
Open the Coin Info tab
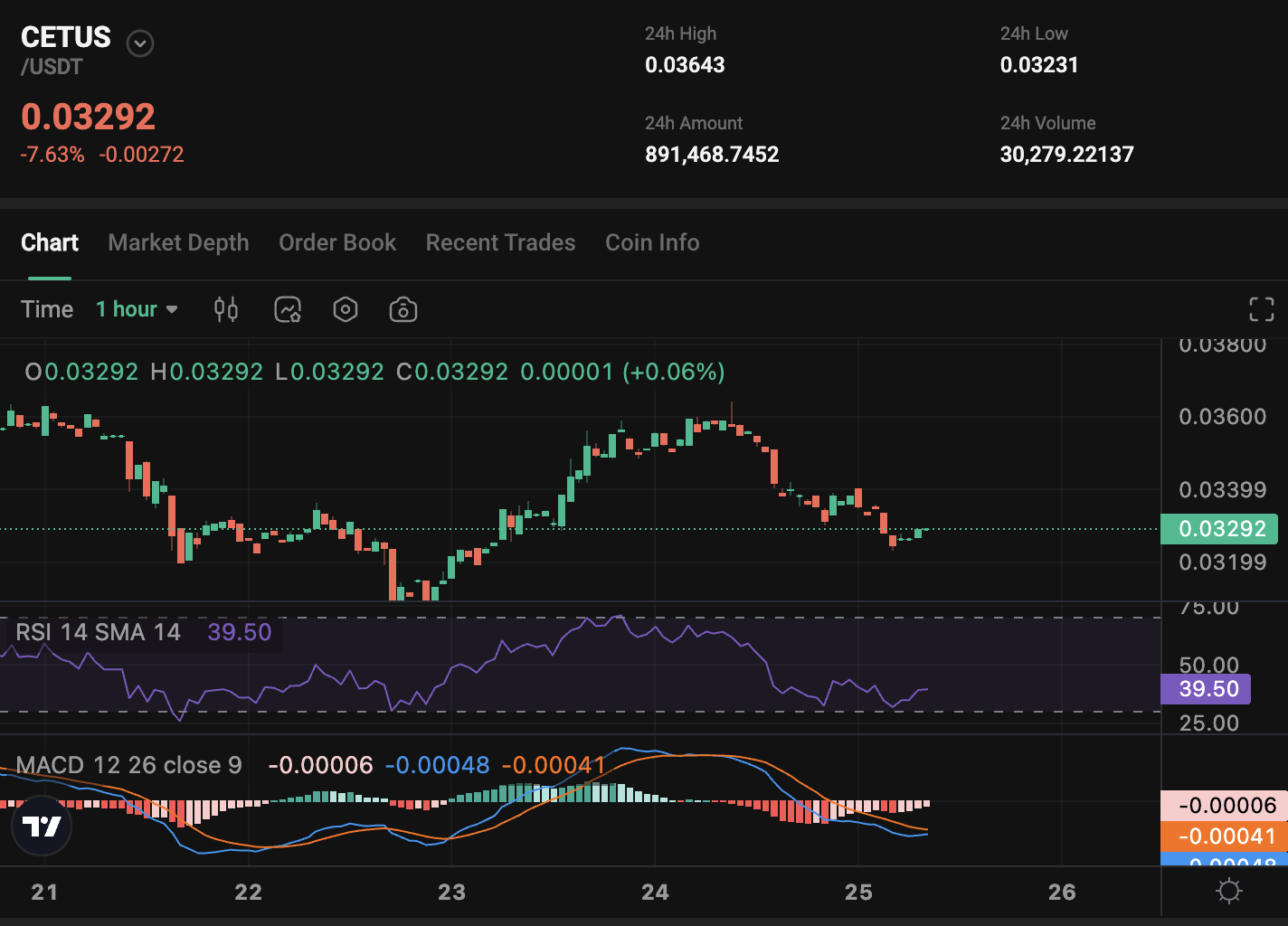pyautogui.click(x=652, y=242)
